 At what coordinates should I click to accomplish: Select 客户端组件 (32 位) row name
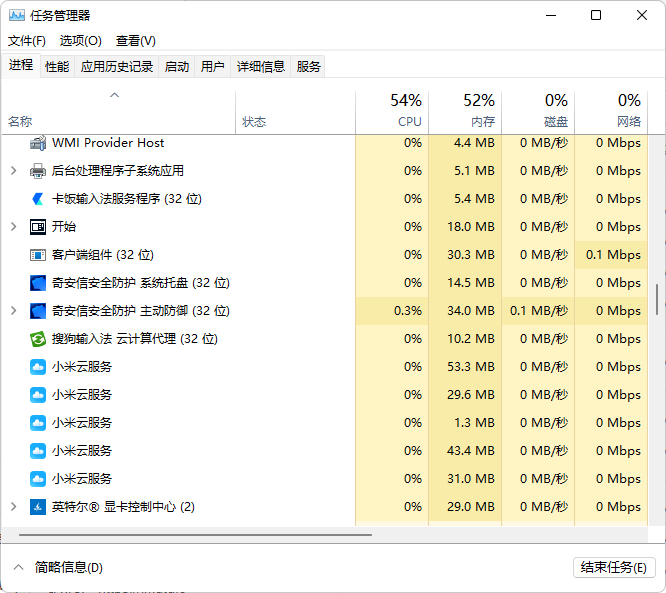(102, 255)
